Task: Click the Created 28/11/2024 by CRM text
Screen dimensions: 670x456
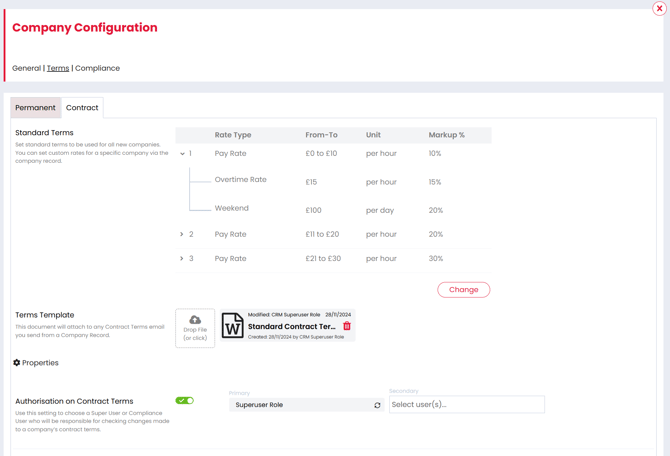Action: 296,337
